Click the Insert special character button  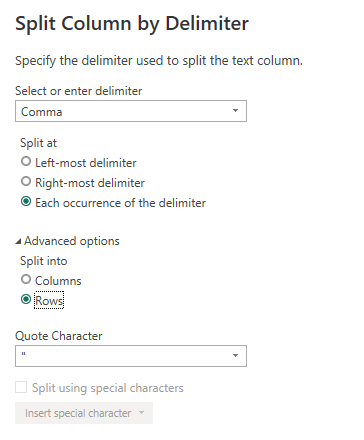[84, 413]
